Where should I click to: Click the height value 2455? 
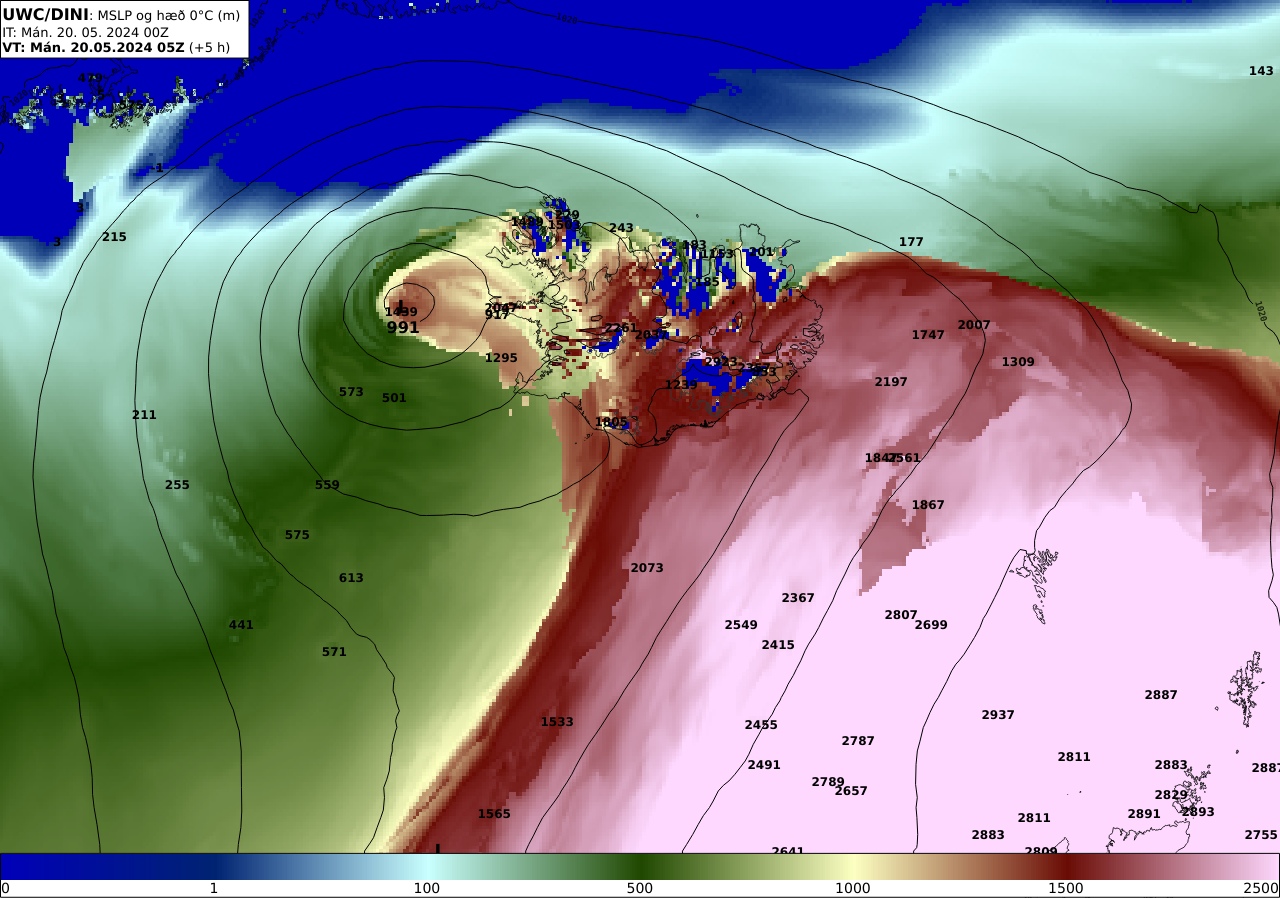pyautogui.click(x=761, y=725)
